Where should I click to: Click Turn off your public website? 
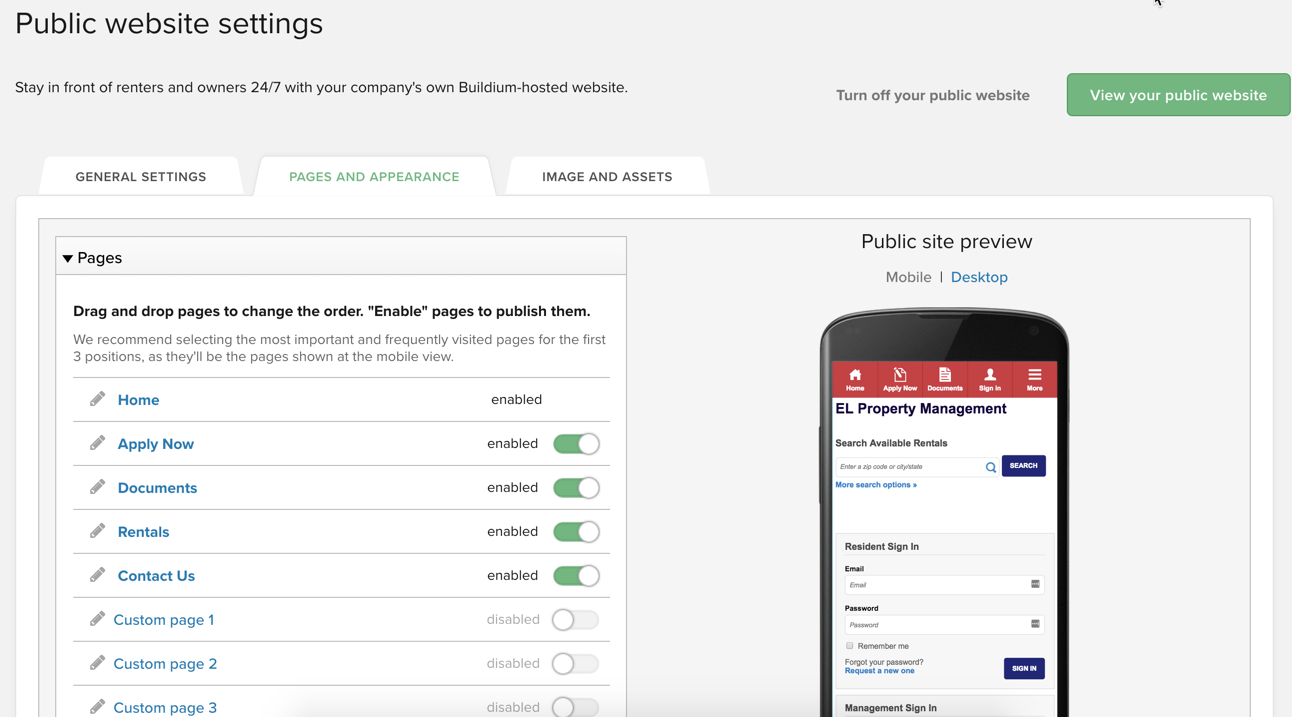932,95
